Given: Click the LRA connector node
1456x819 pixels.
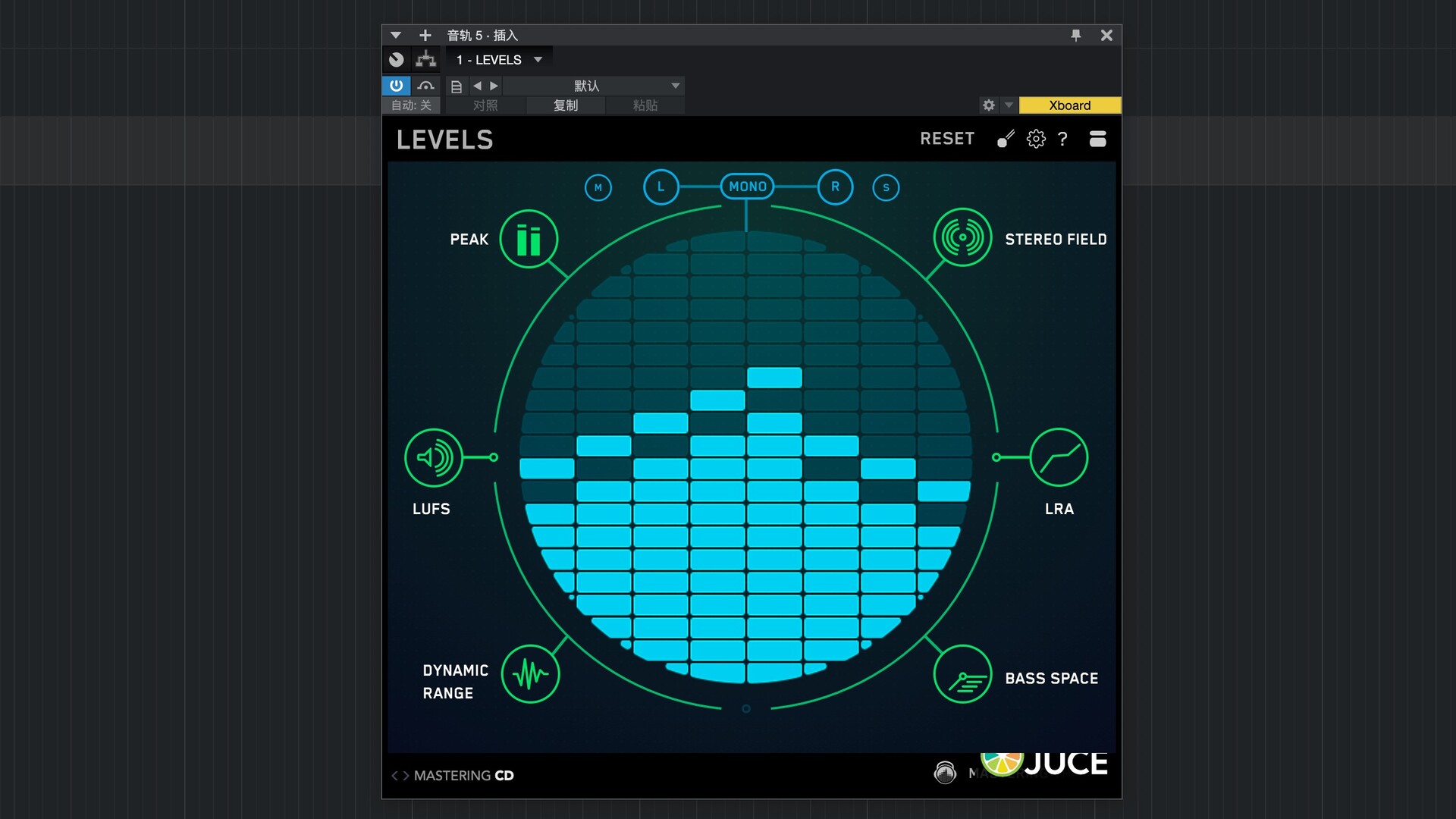Looking at the screenshot, I should coord(996,457).
